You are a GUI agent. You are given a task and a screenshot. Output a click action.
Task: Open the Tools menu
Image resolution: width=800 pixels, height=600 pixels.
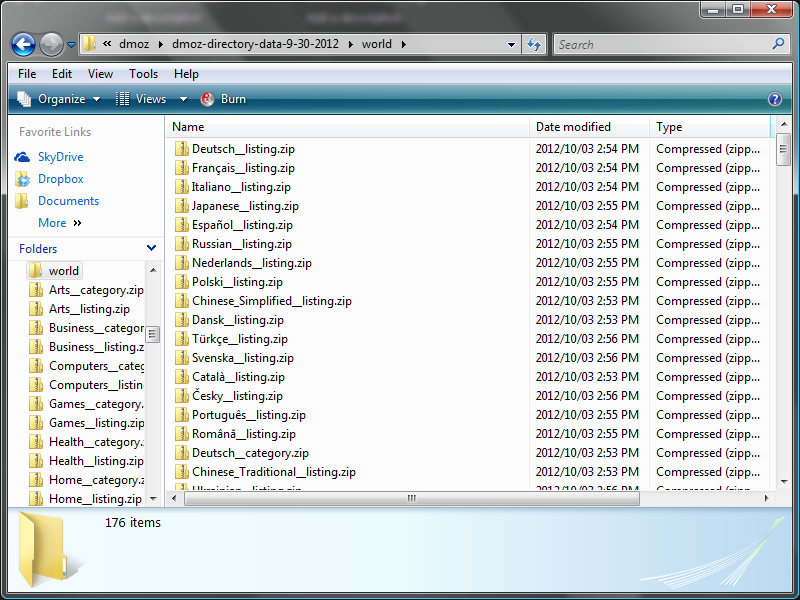pyautogui.click(x=143, y=74)
